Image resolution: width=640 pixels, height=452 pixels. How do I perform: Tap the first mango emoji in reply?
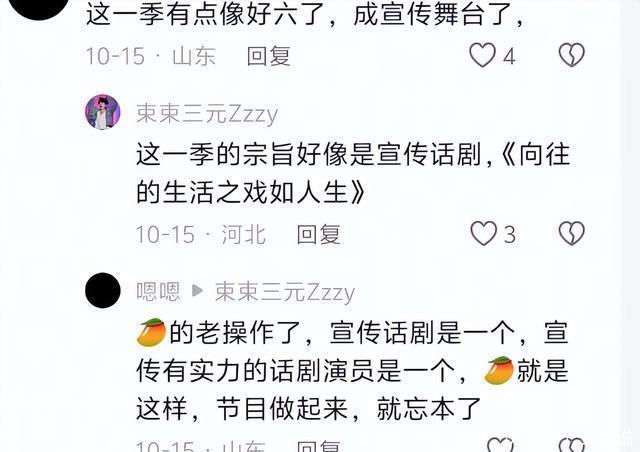click(x=151, y=332)
